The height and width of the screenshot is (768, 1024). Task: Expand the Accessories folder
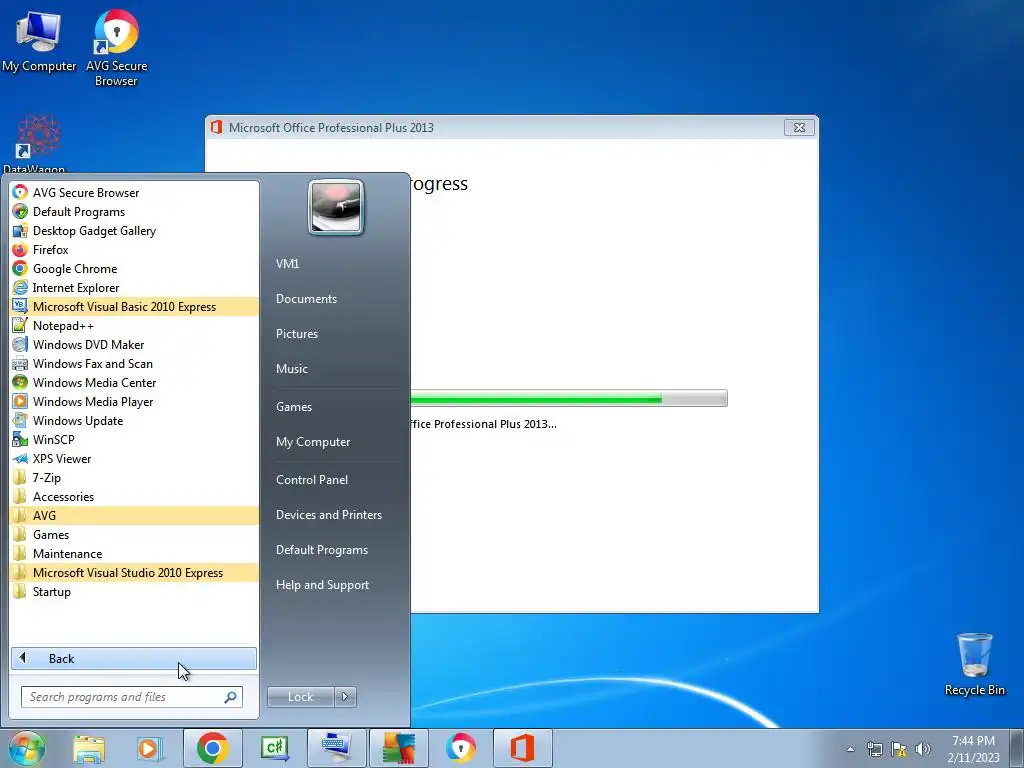[134, 496]
